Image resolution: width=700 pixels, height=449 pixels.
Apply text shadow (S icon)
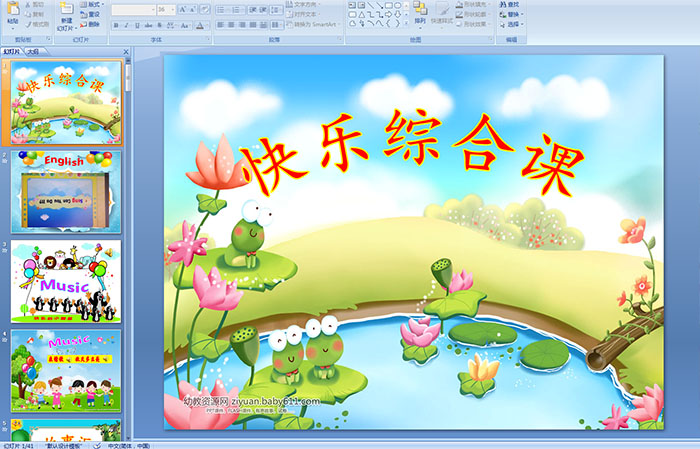[159, 25]
